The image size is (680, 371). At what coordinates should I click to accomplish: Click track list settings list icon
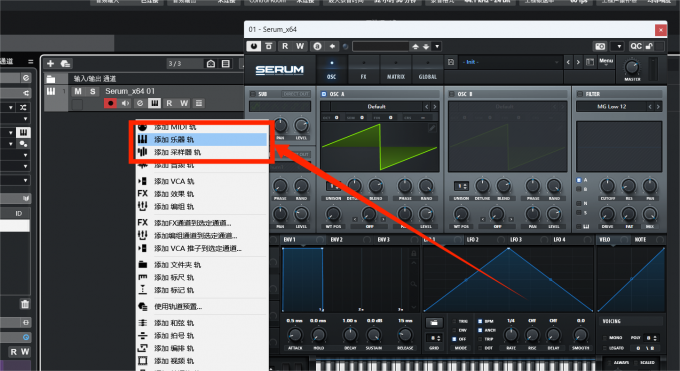pos(226,64)
